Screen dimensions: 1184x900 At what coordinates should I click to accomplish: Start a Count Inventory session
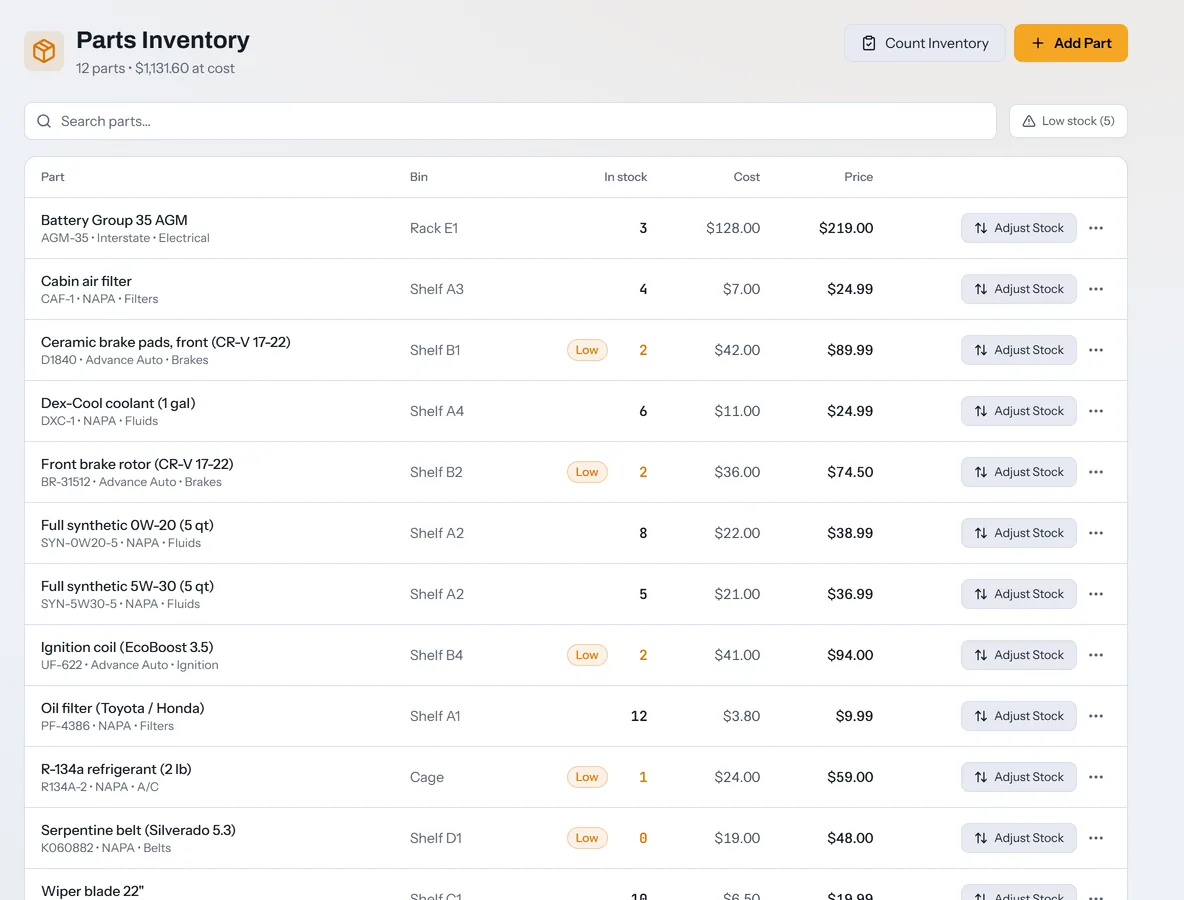tap(924, 43)
